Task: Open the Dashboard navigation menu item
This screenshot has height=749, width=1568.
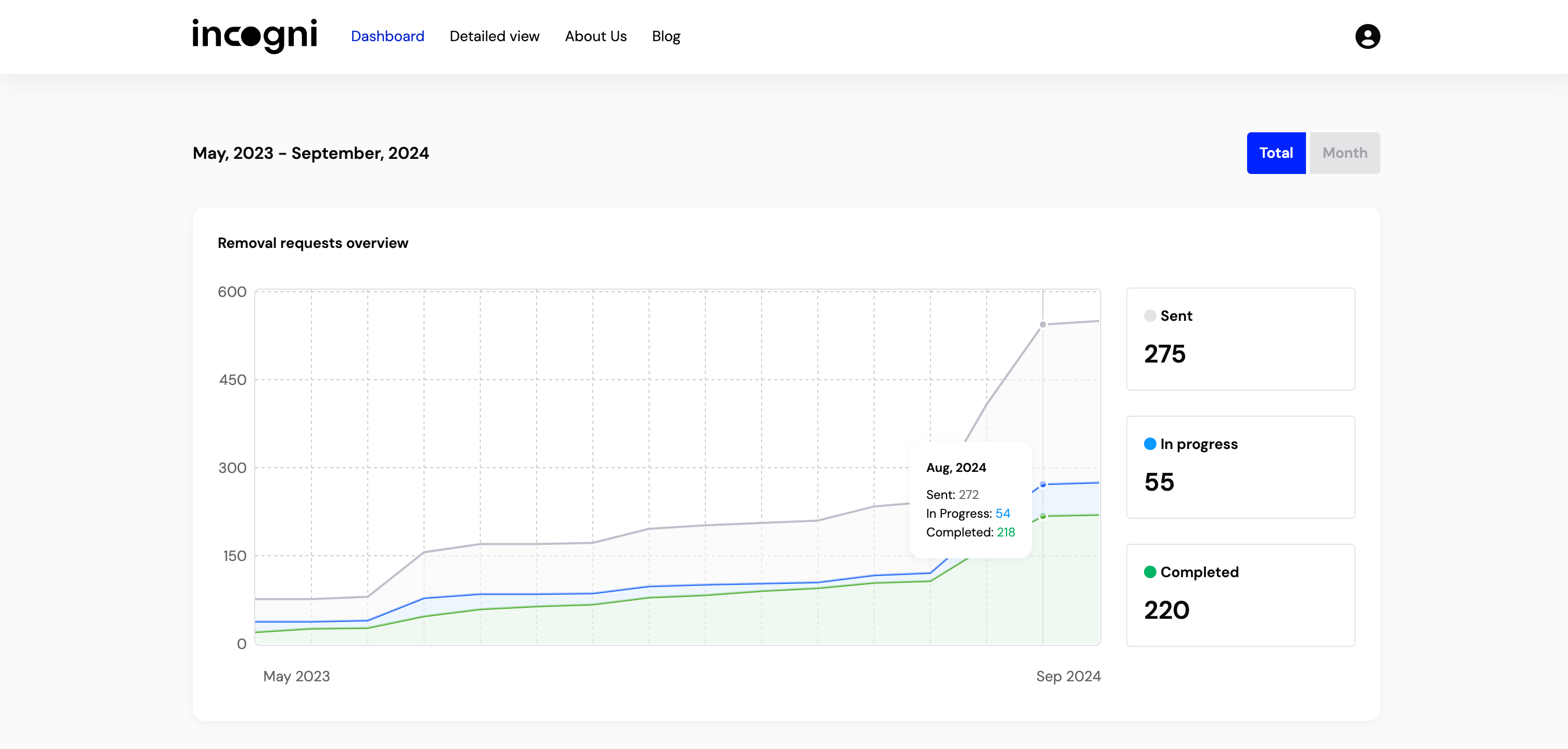Action: coord(387,36)
